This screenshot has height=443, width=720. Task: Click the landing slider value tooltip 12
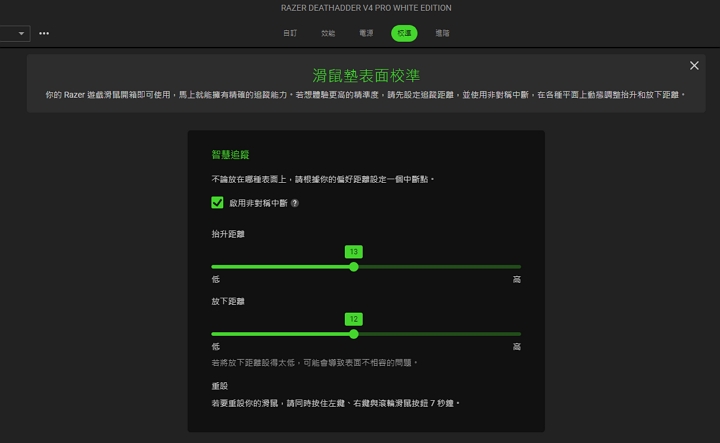pyautogui.click(x=354, y=319)
